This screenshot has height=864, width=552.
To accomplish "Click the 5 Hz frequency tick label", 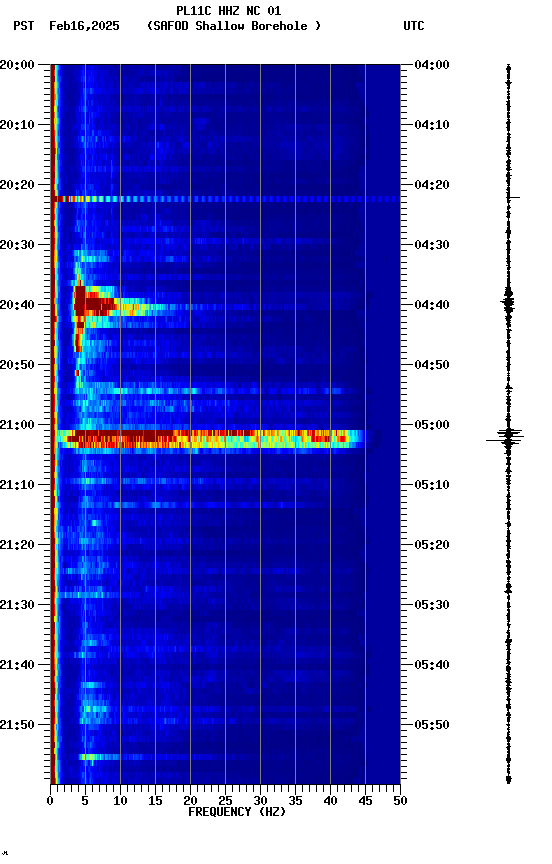I will point(85,801).
